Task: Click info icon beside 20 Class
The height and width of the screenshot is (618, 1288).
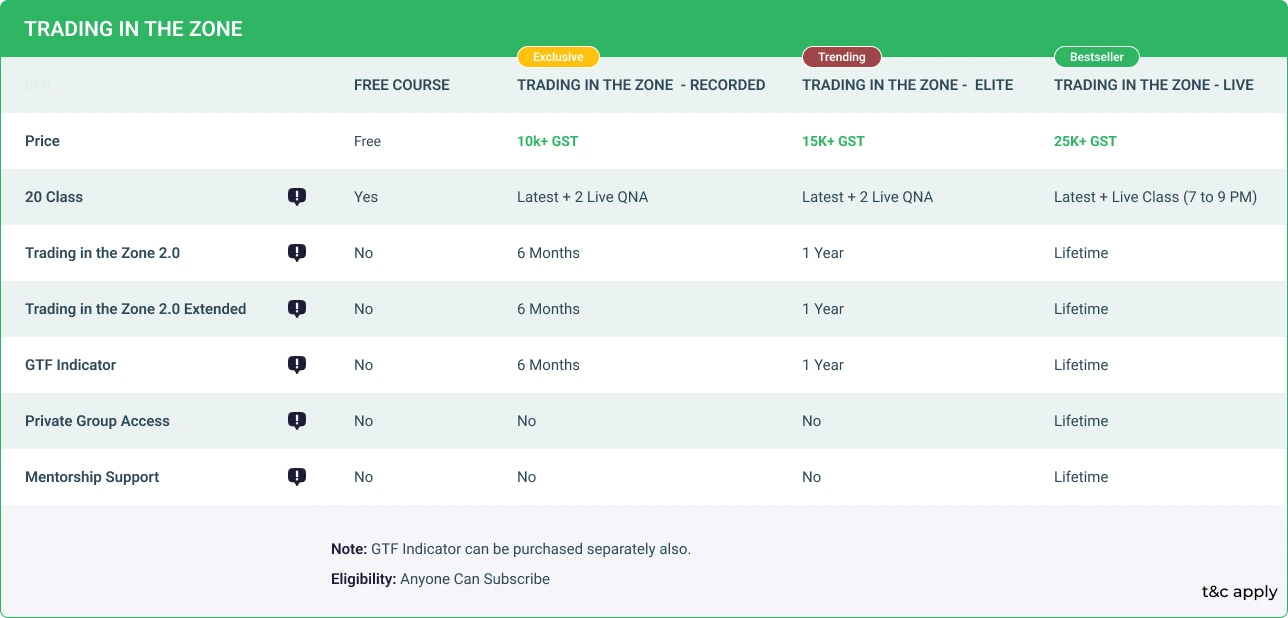Action: [x=297, y=197]
